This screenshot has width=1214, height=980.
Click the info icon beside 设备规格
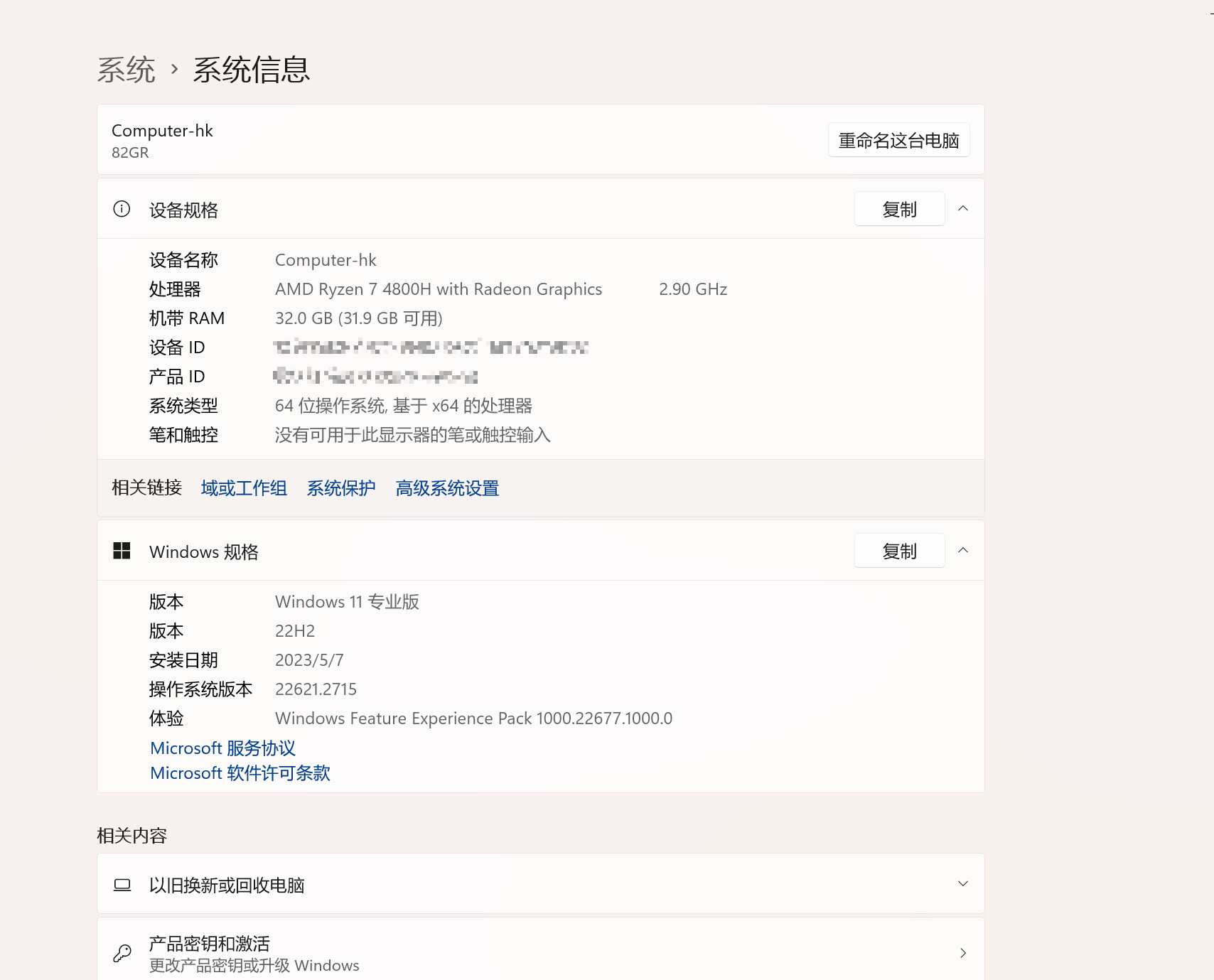coord(122,209)
